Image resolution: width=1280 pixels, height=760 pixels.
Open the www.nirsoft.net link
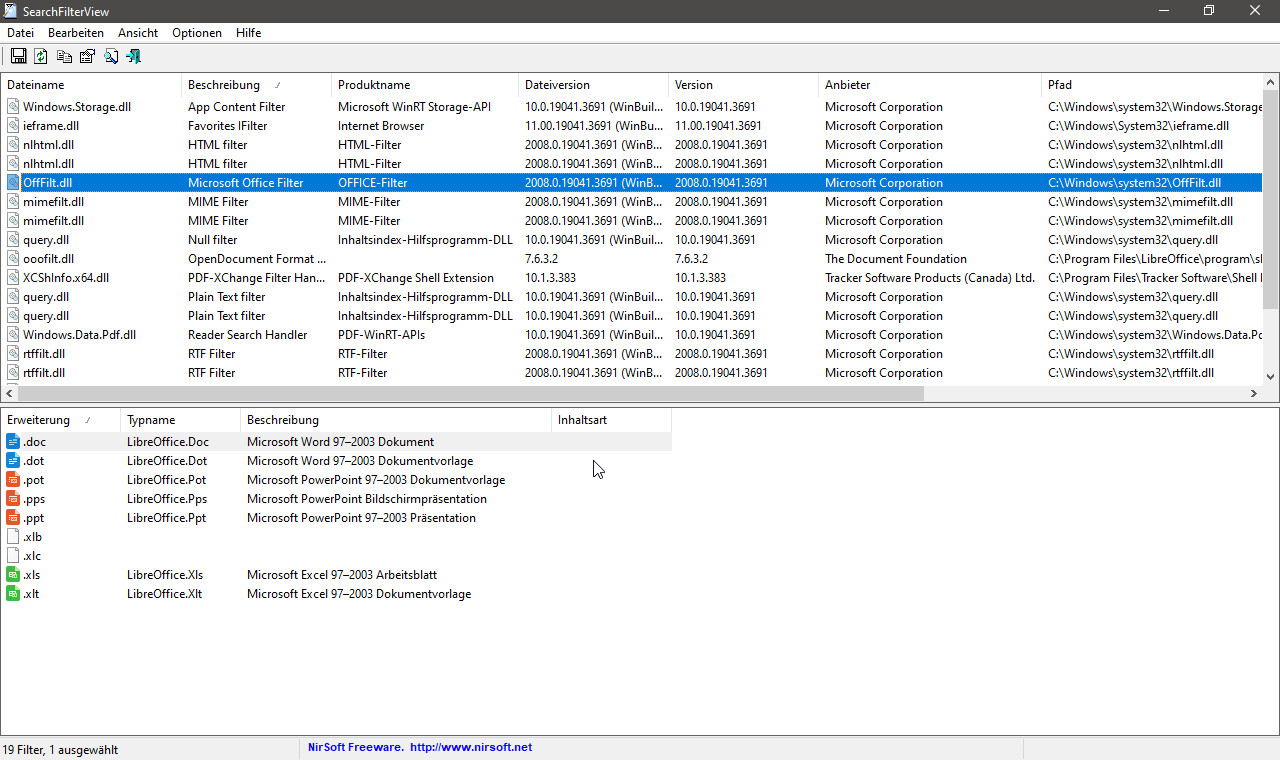click(x=470, y=747)
